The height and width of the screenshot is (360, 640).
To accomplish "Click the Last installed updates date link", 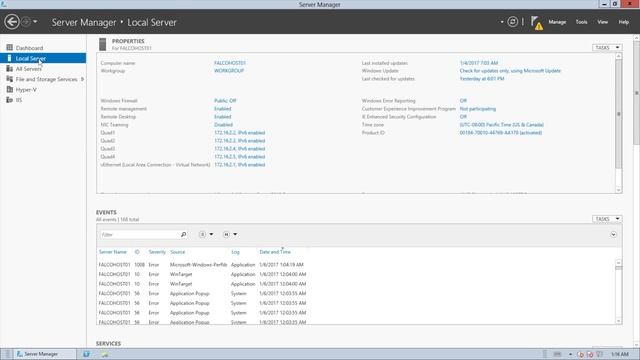I will tap(479, 63).
